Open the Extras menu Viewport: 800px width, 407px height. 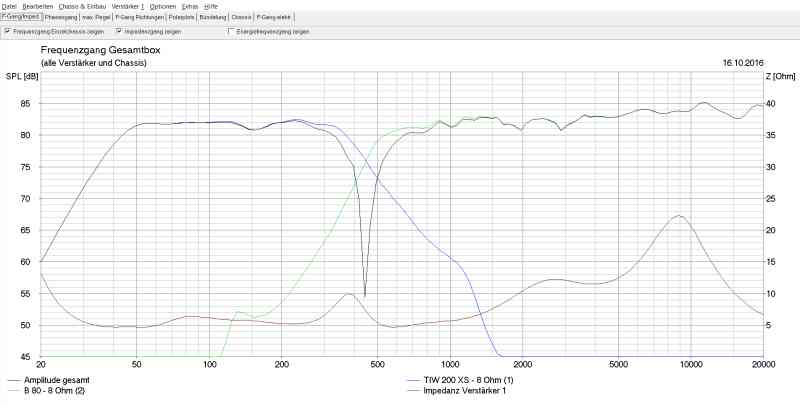point(190,7)
